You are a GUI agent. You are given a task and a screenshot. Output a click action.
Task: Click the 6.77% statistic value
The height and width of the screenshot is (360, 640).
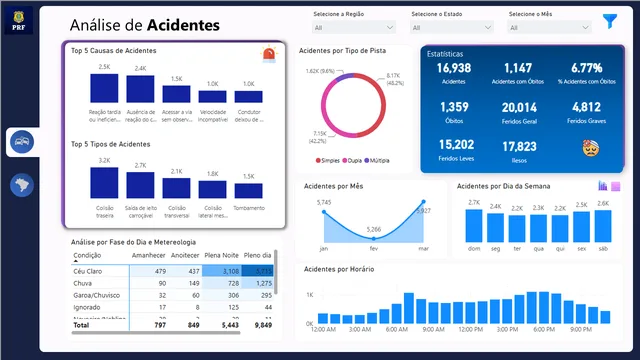point(587,68)
